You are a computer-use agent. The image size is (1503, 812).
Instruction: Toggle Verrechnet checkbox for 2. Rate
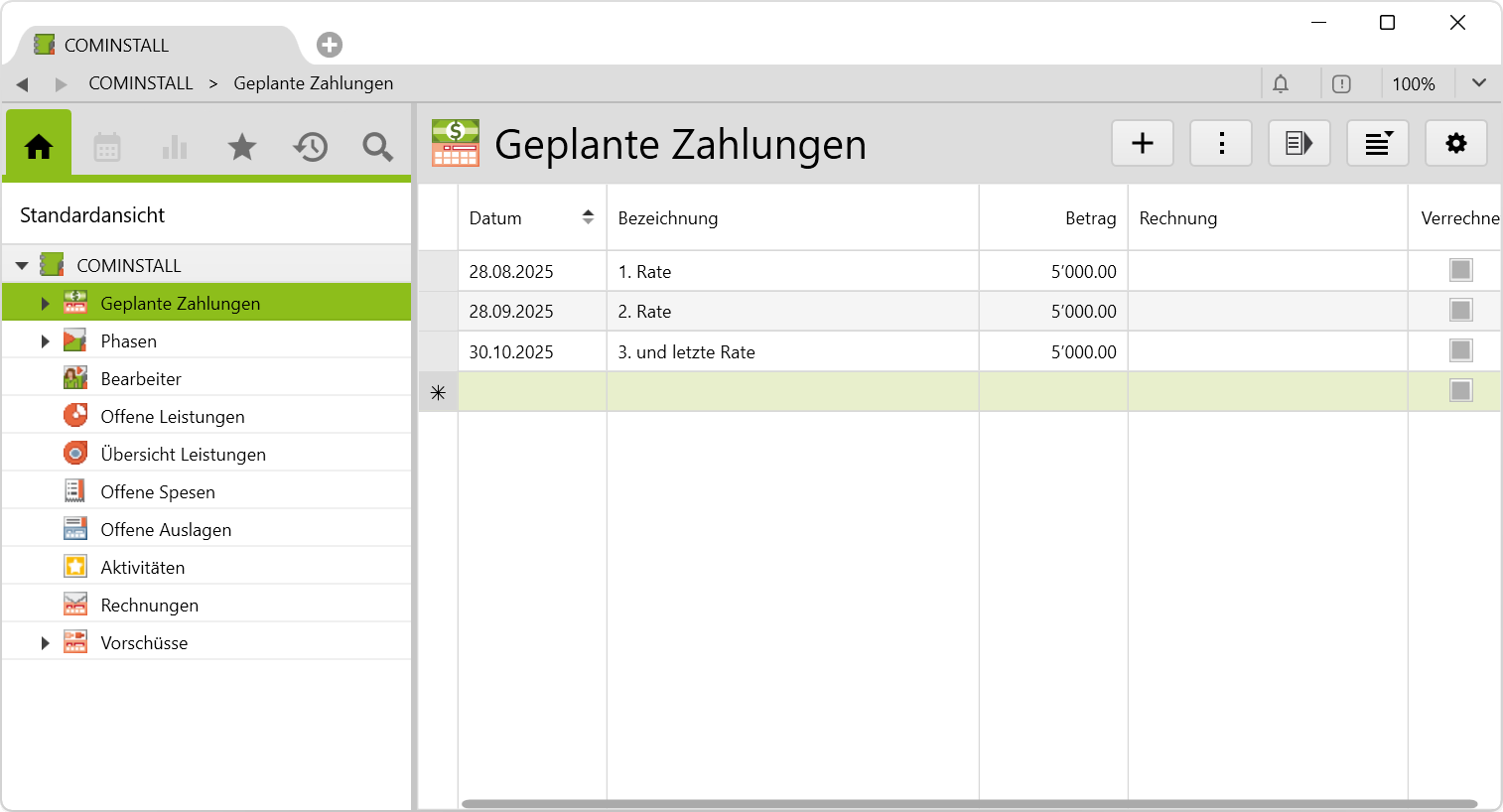point(1460,311)
